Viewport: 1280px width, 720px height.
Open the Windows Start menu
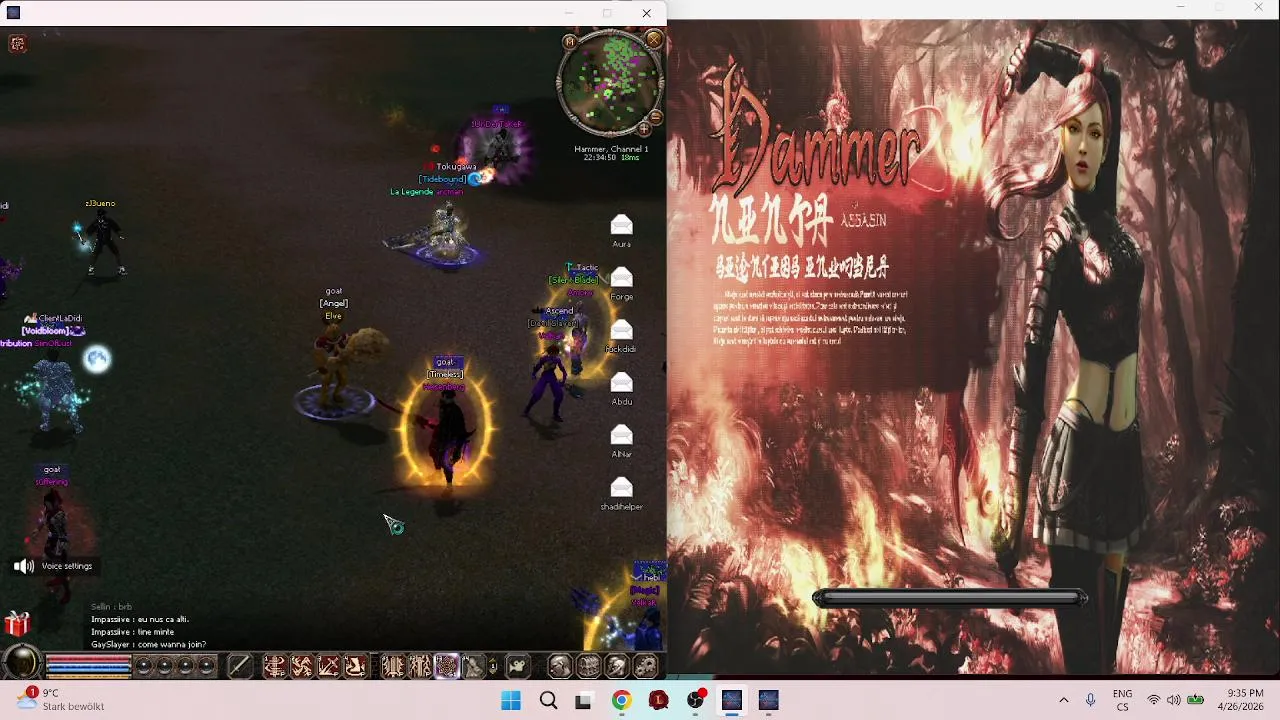point(511,701)
